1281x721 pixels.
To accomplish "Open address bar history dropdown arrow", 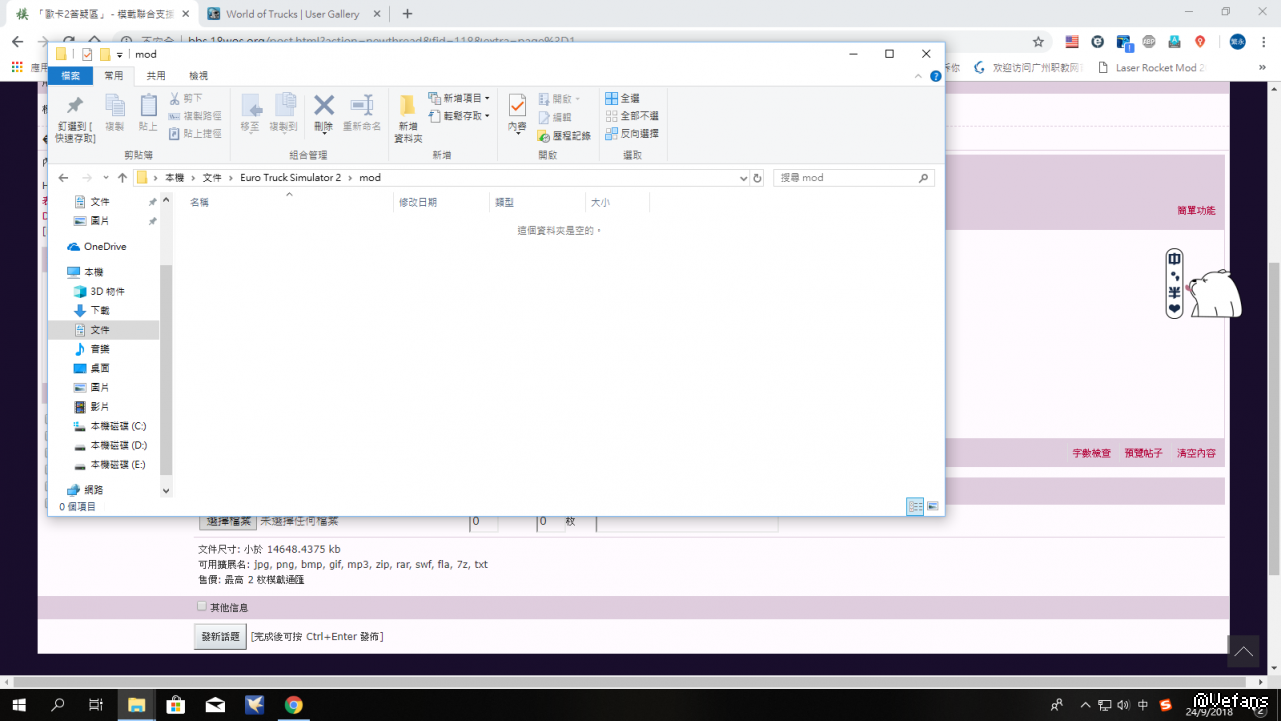I will [x=743, y=178].
